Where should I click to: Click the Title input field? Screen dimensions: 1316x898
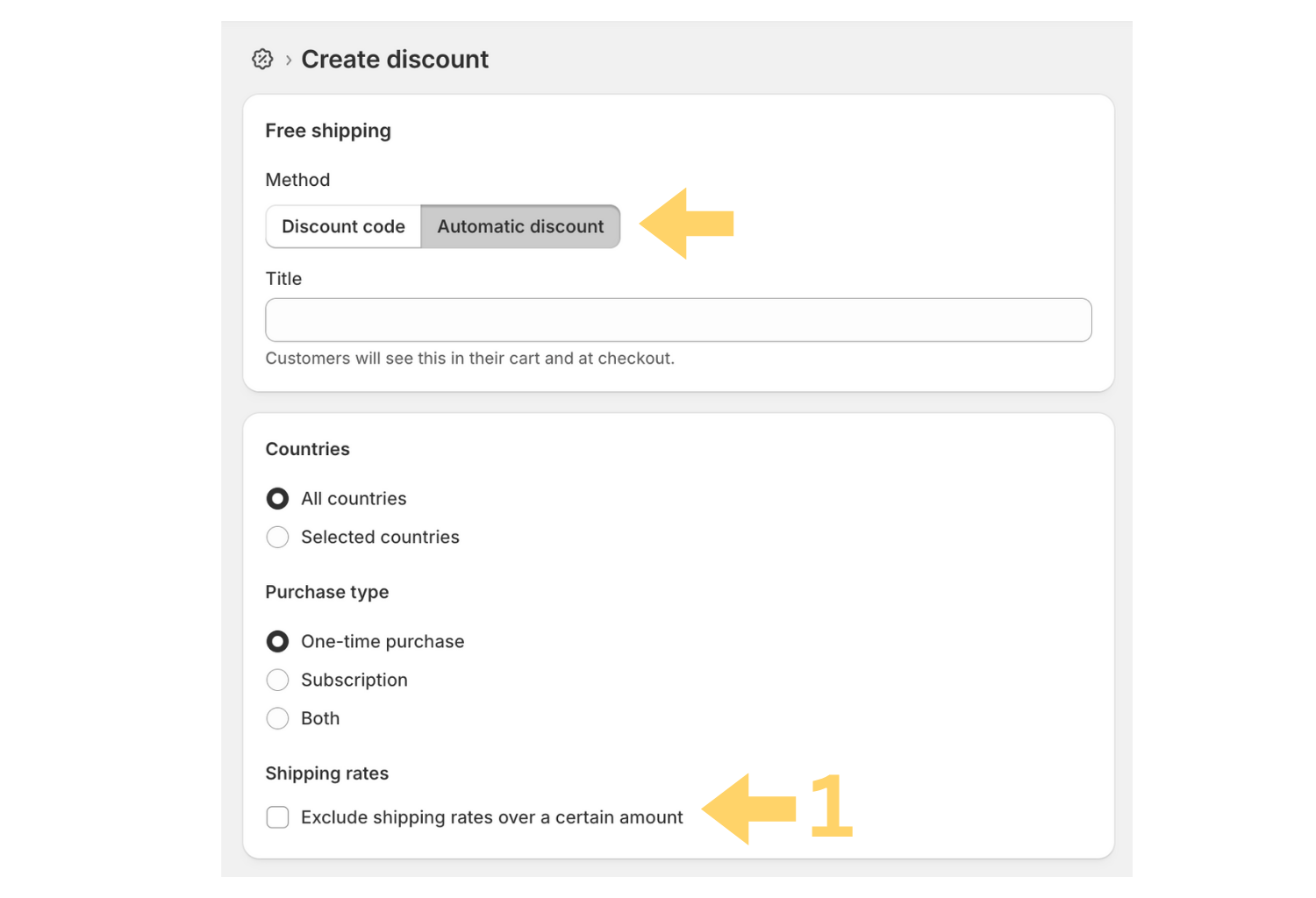(x=677, y=319)
